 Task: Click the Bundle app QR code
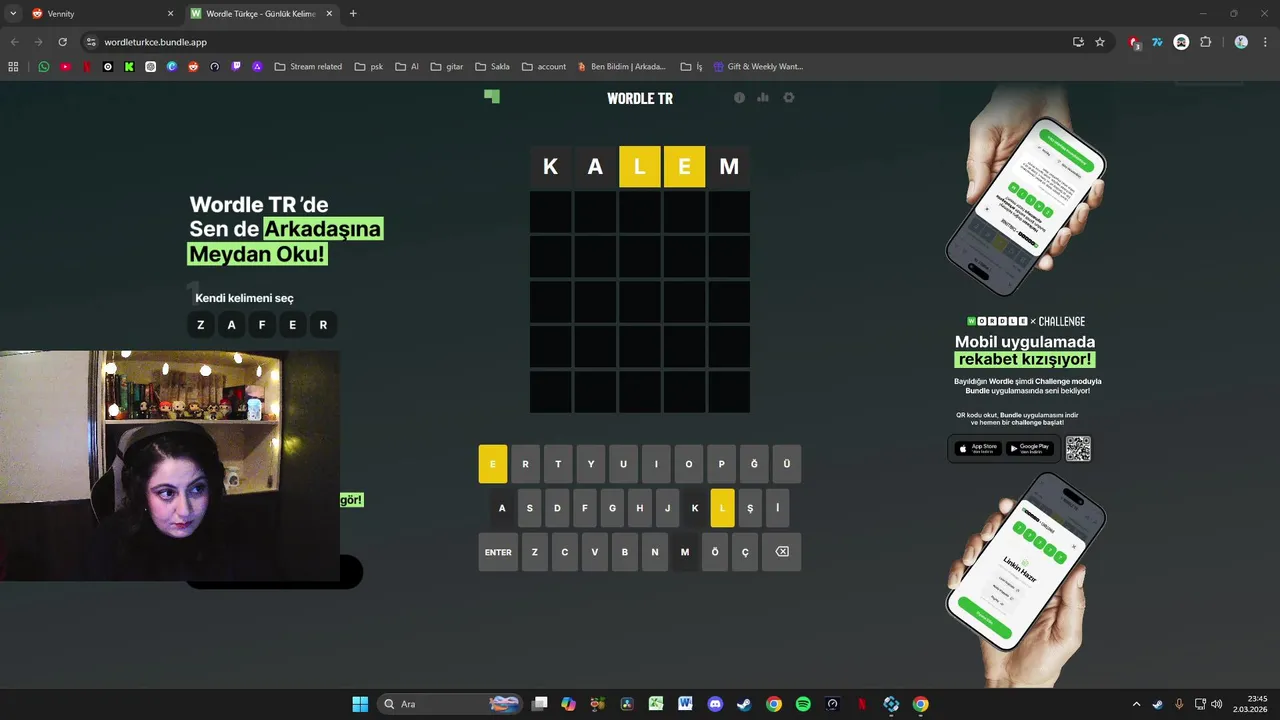(1078, 449)
